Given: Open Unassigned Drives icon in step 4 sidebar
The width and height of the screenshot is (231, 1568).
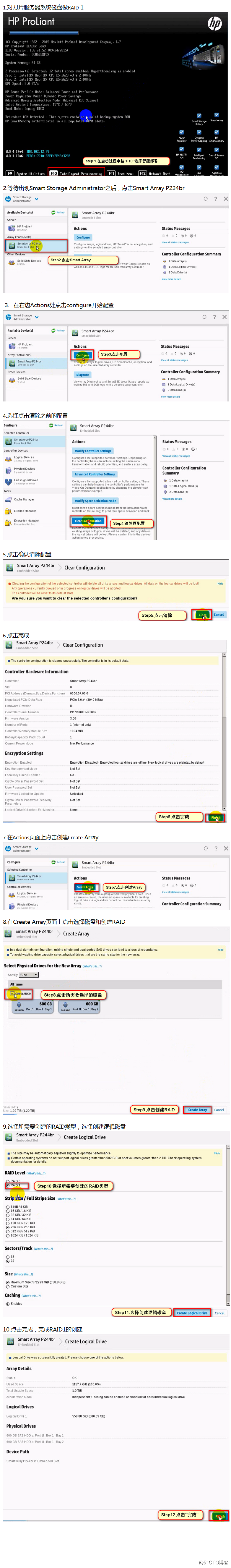Looking at the screenshot, I should click(9, 482).
